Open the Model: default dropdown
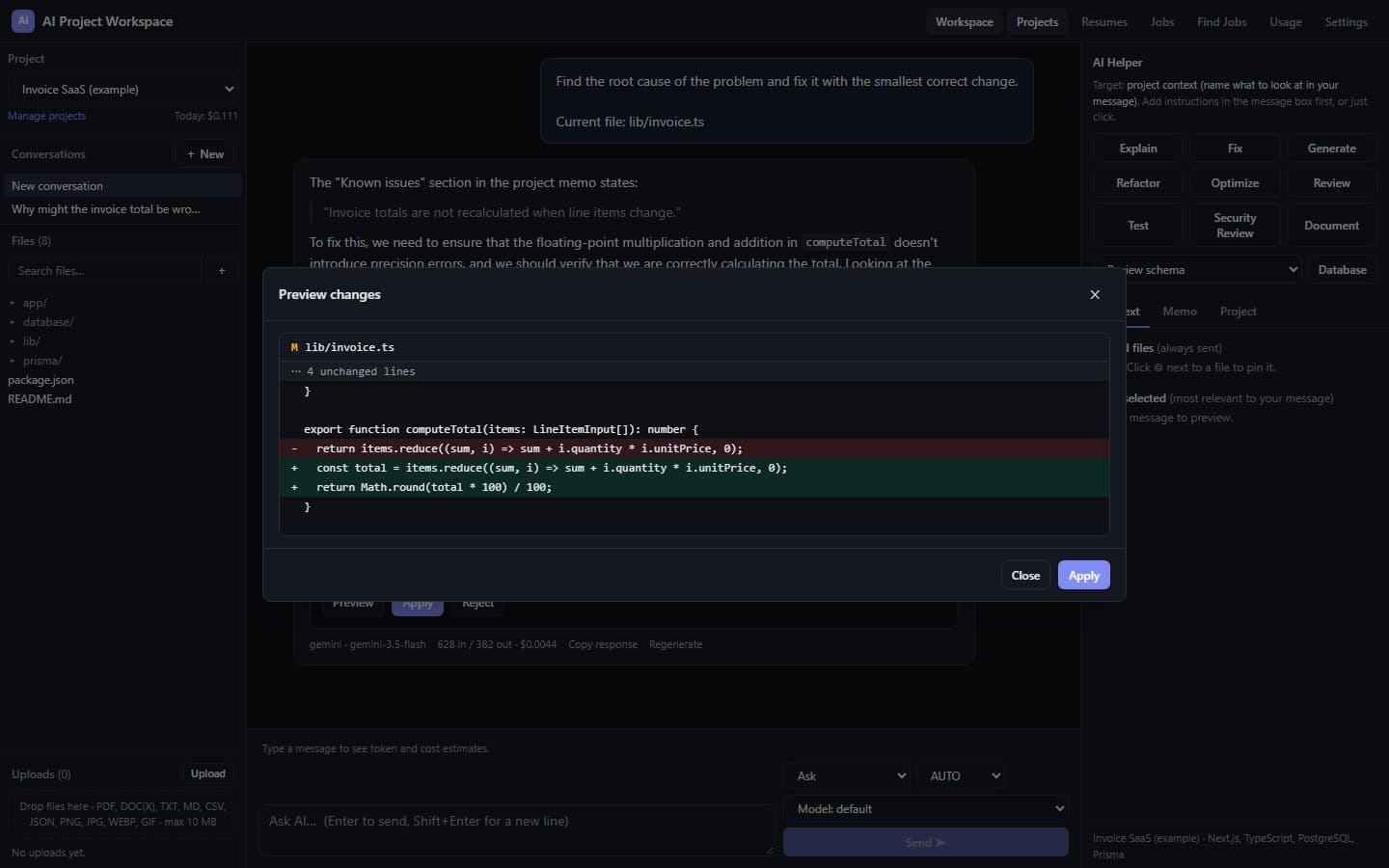1389x868 pixels. (x=926, y=808)
